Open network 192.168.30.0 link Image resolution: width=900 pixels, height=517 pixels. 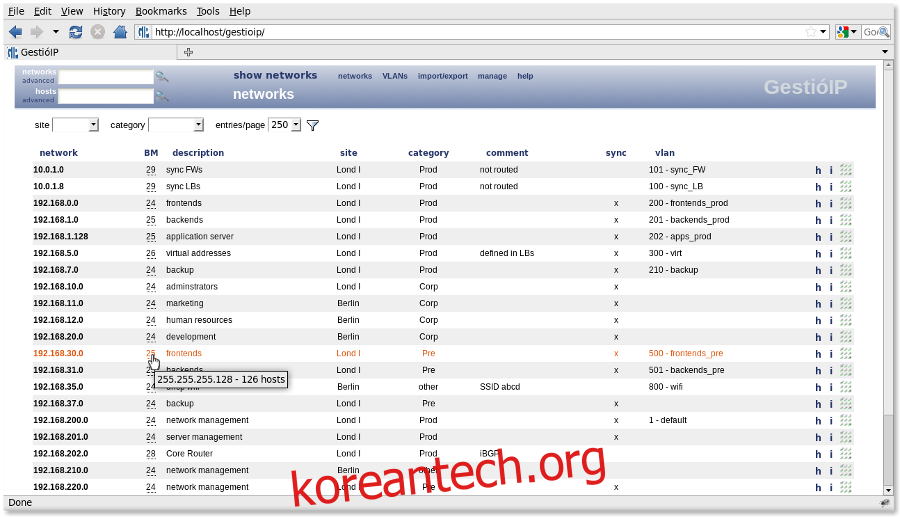point(58,353)
